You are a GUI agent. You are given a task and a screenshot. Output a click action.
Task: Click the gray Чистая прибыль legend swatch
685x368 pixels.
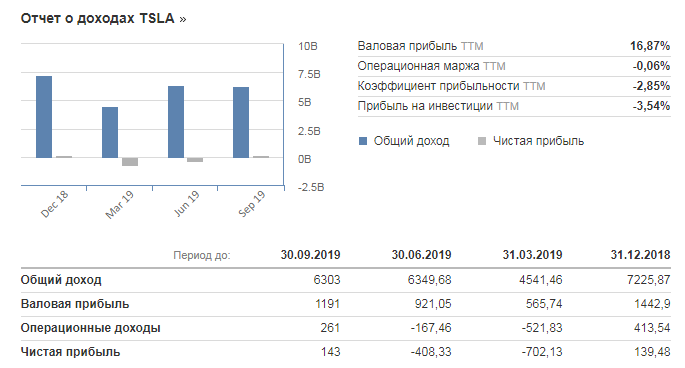point(482,141)
